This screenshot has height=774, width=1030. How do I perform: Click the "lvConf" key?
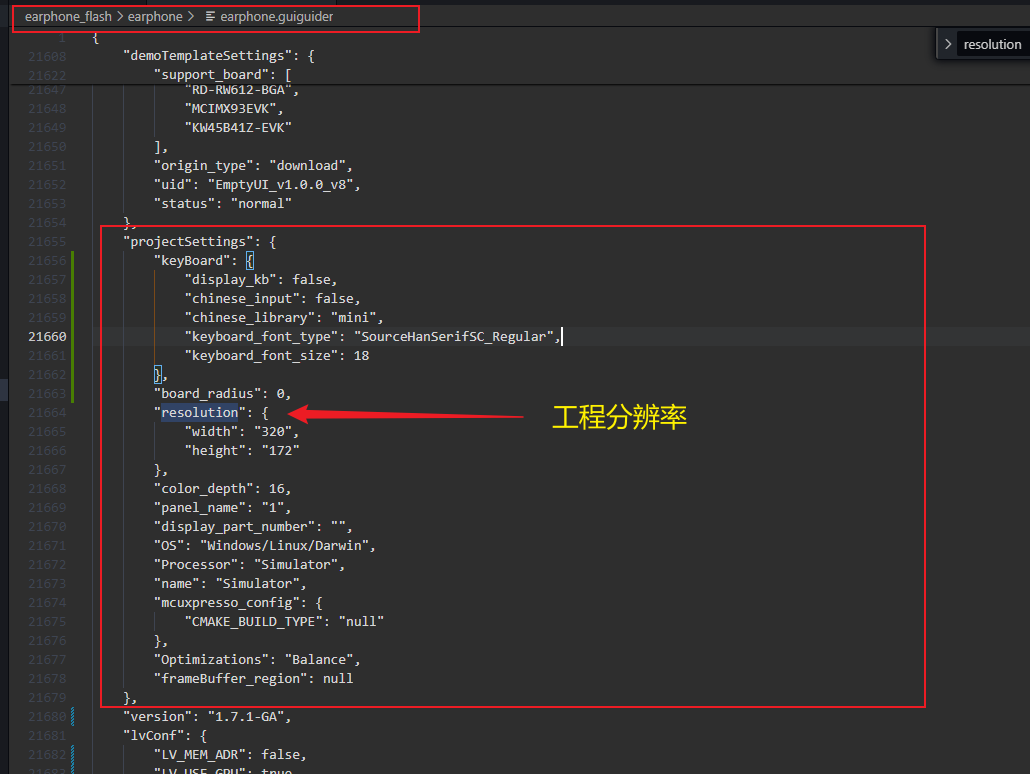click(x=154, y=736)
